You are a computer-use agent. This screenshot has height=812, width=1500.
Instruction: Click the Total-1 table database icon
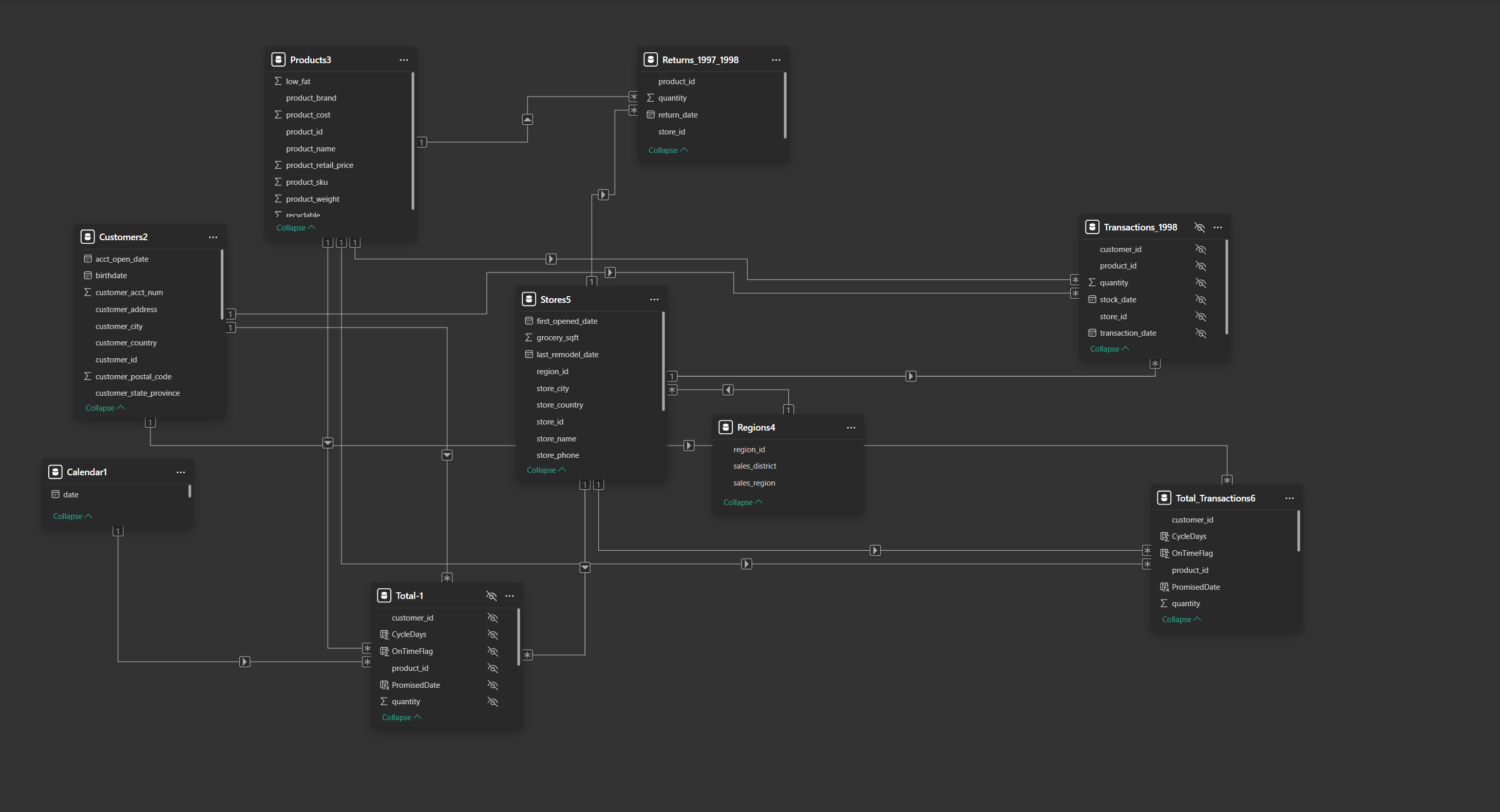pyautogui.click(x=384, y=595)
